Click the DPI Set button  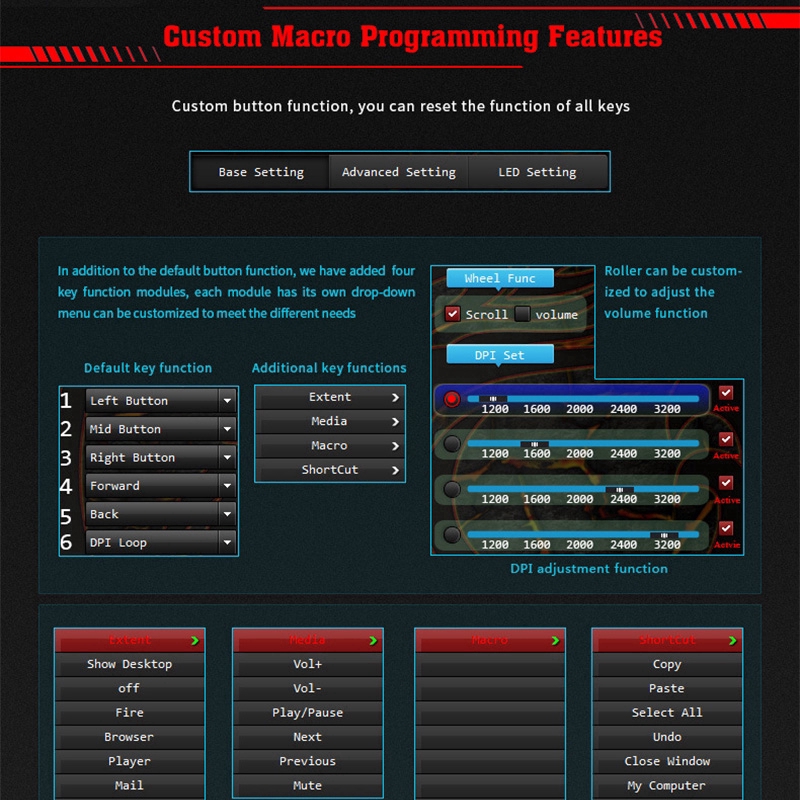[x=500, y=354]
